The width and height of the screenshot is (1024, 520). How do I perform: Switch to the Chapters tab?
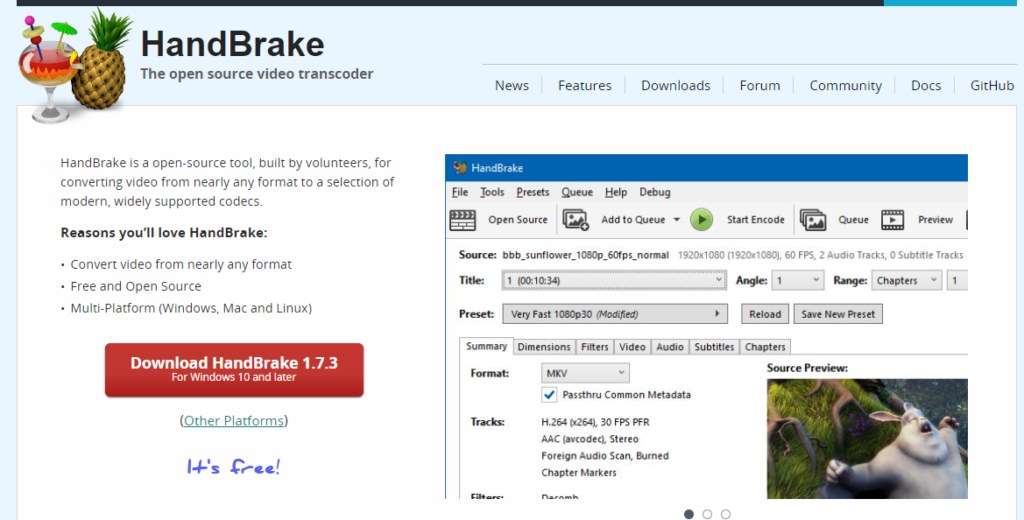point(765,347)
